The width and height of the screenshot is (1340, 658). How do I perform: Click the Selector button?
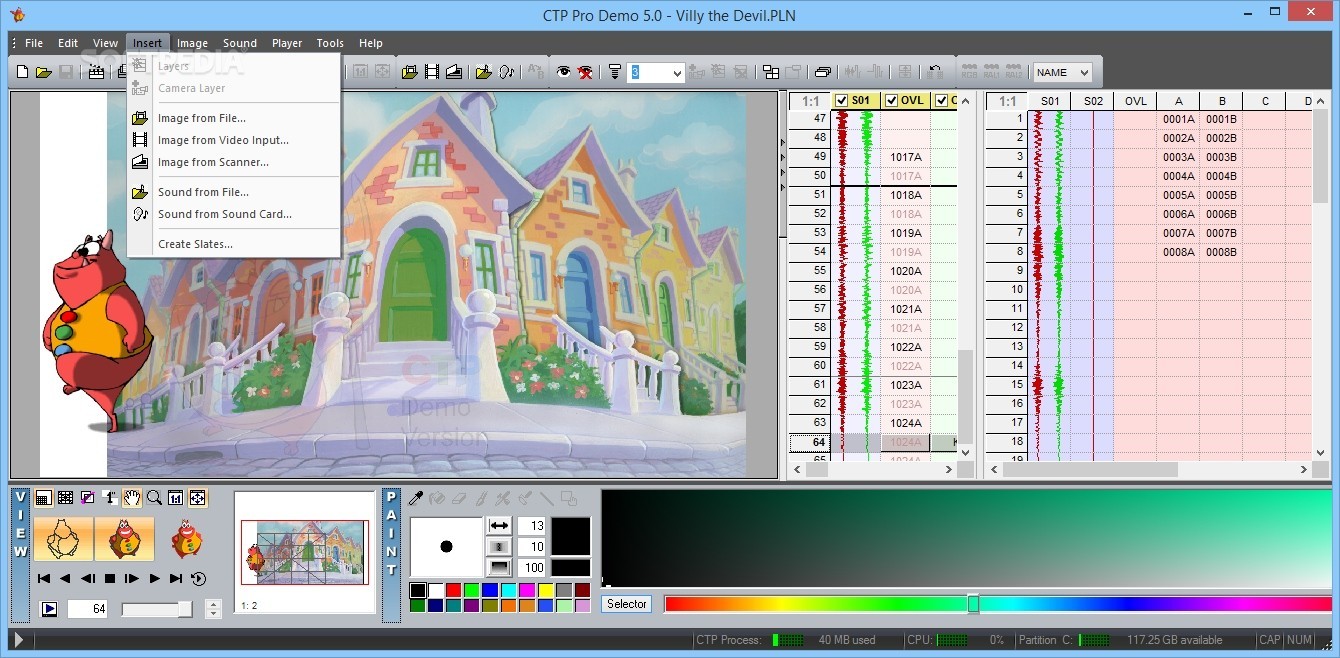pyautogui.click(x=627, y=604)
